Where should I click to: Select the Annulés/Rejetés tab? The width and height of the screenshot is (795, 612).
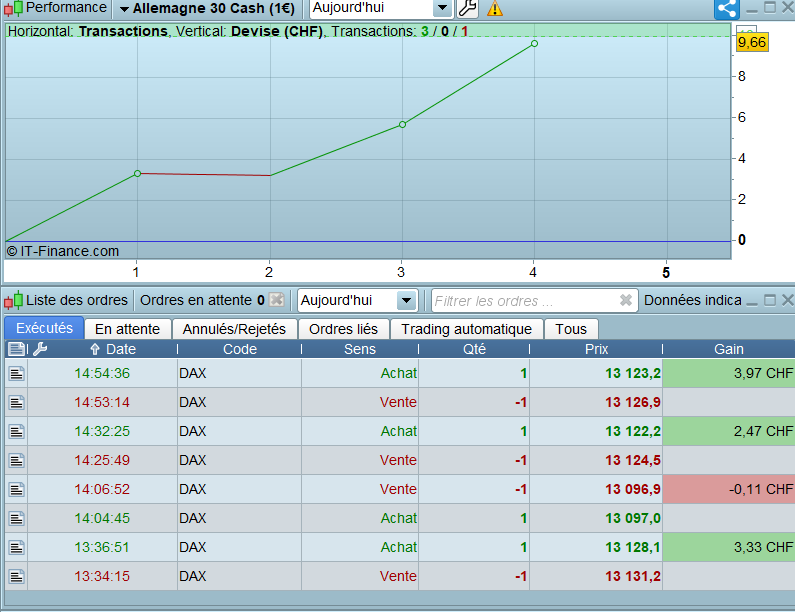click(x=234, y=329)
